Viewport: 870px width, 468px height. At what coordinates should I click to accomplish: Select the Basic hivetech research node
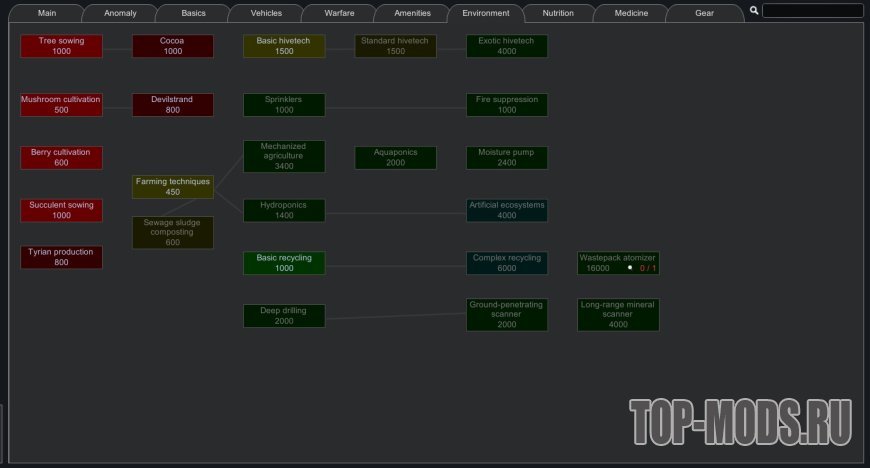284,46
